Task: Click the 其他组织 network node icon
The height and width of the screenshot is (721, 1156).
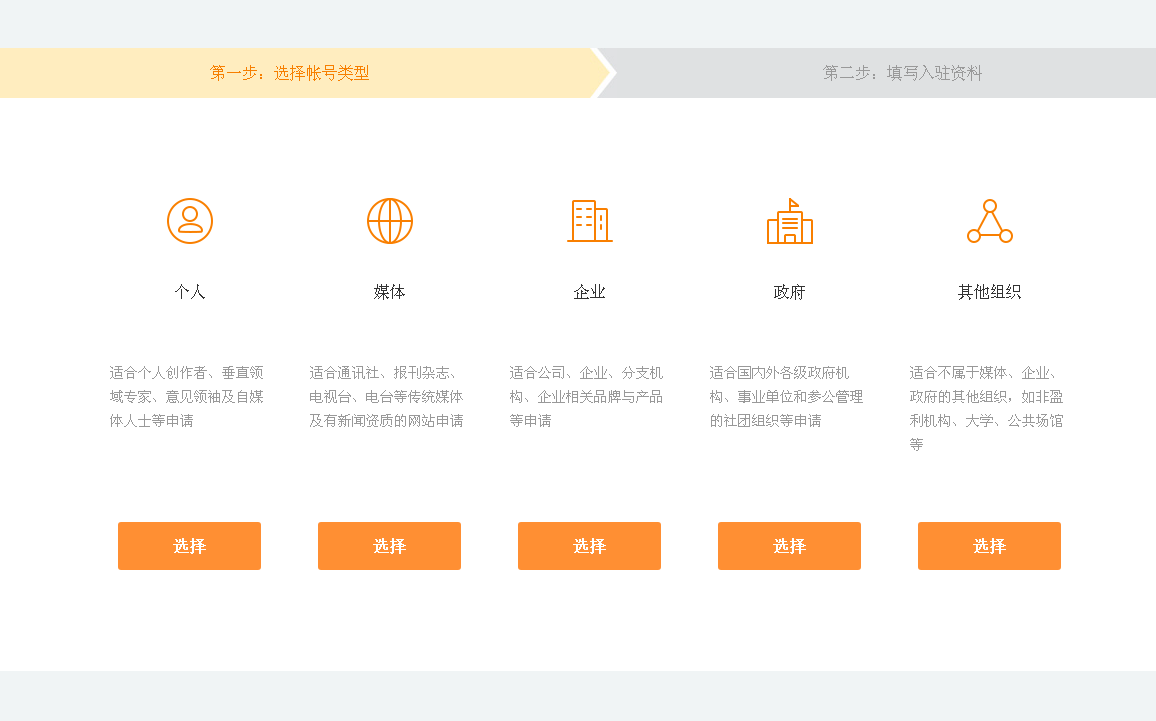Action: coord(989,222)
